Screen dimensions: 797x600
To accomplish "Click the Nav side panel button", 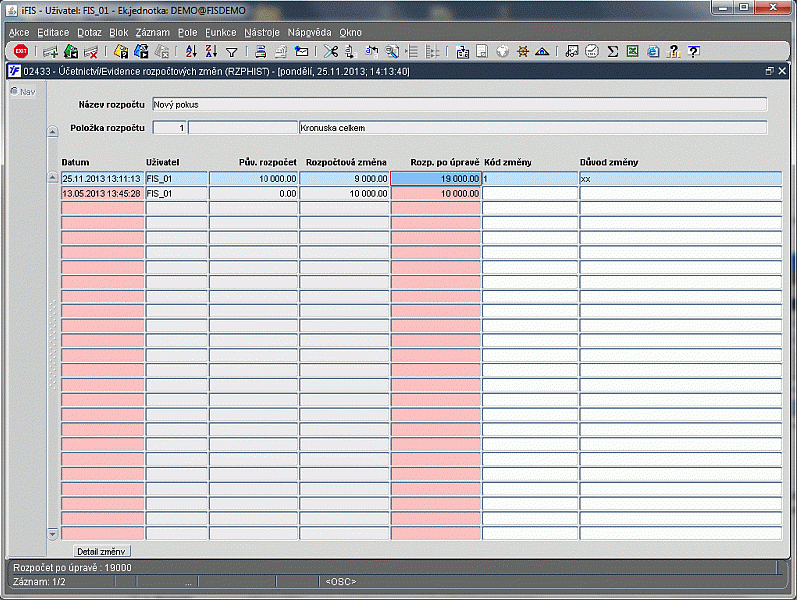I will click(x=22, y=91).
